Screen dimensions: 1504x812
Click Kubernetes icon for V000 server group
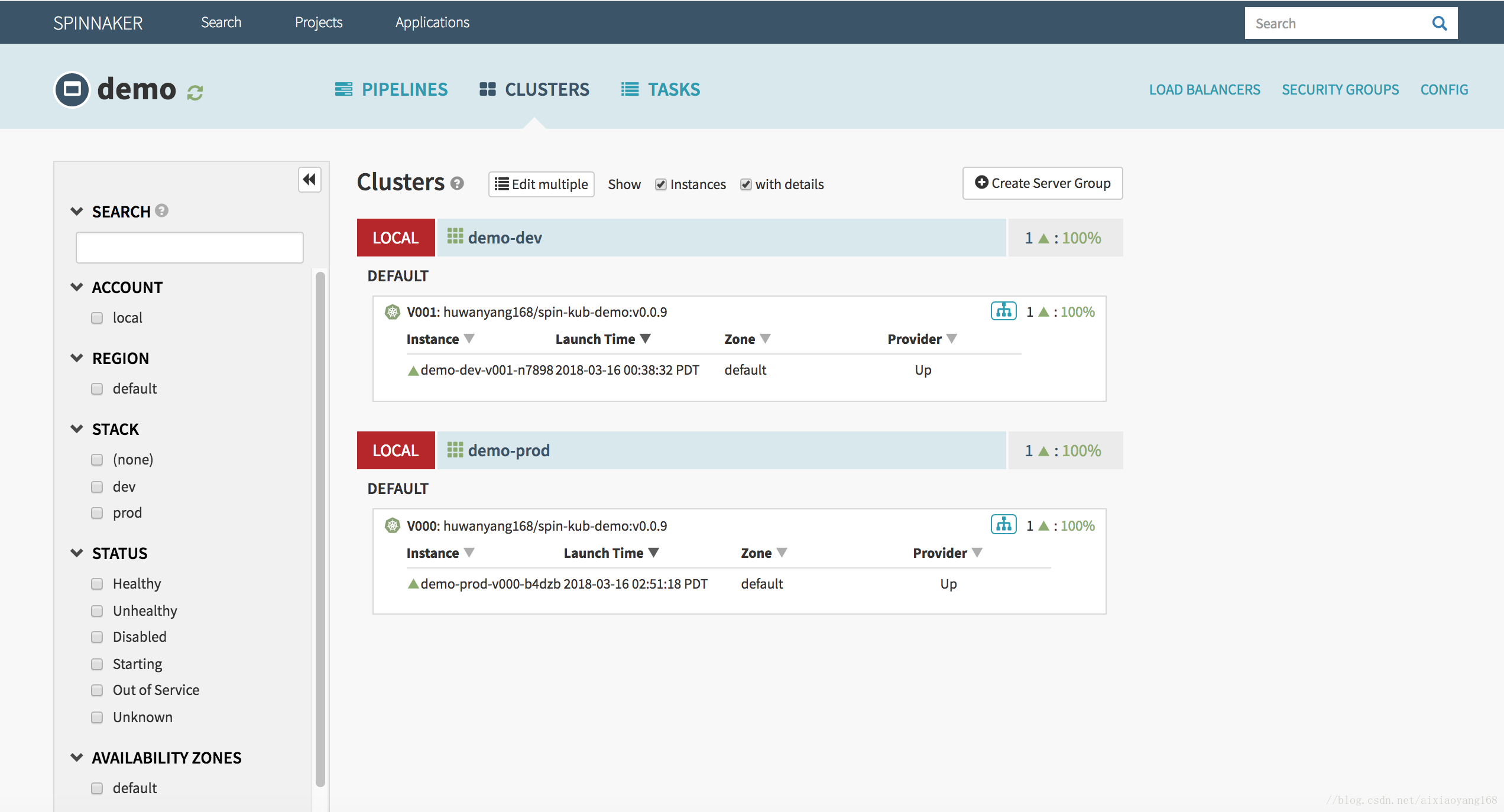tap(392, 525)
